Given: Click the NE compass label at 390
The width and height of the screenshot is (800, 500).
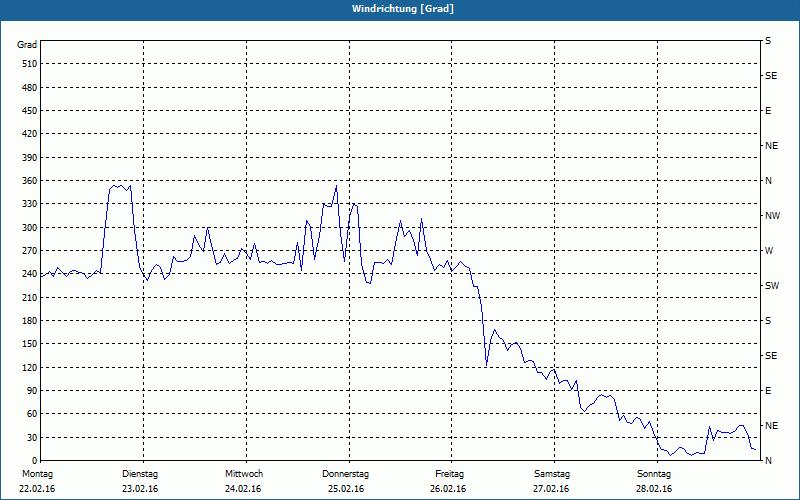Looking at the screenshot, I should tap(771, 146).
